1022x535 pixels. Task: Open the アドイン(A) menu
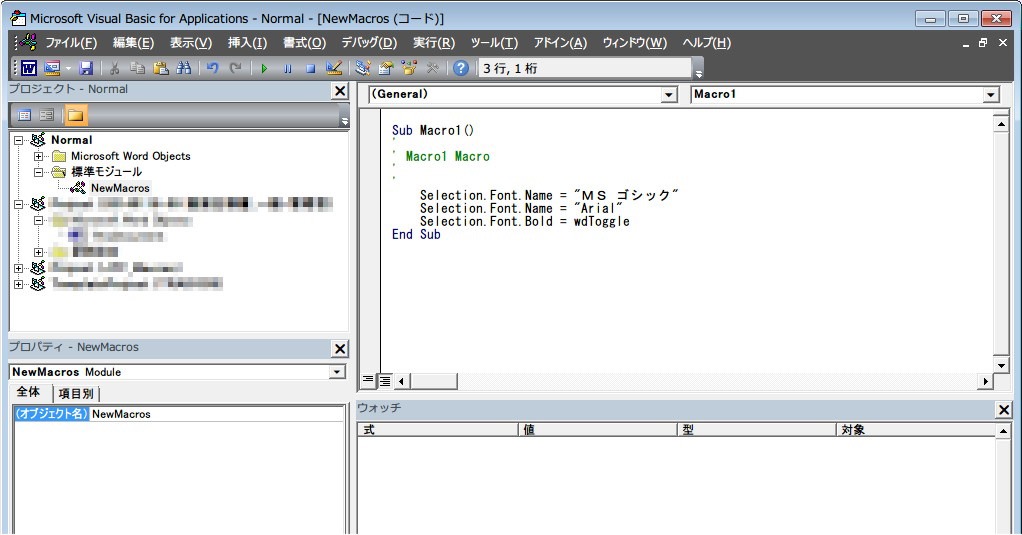coord(561,43)
